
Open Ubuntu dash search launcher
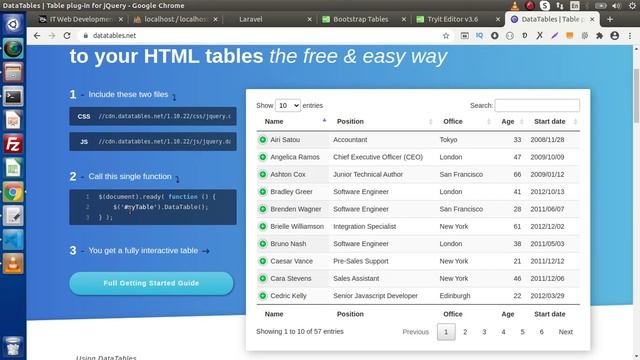(x=13, y=24)
